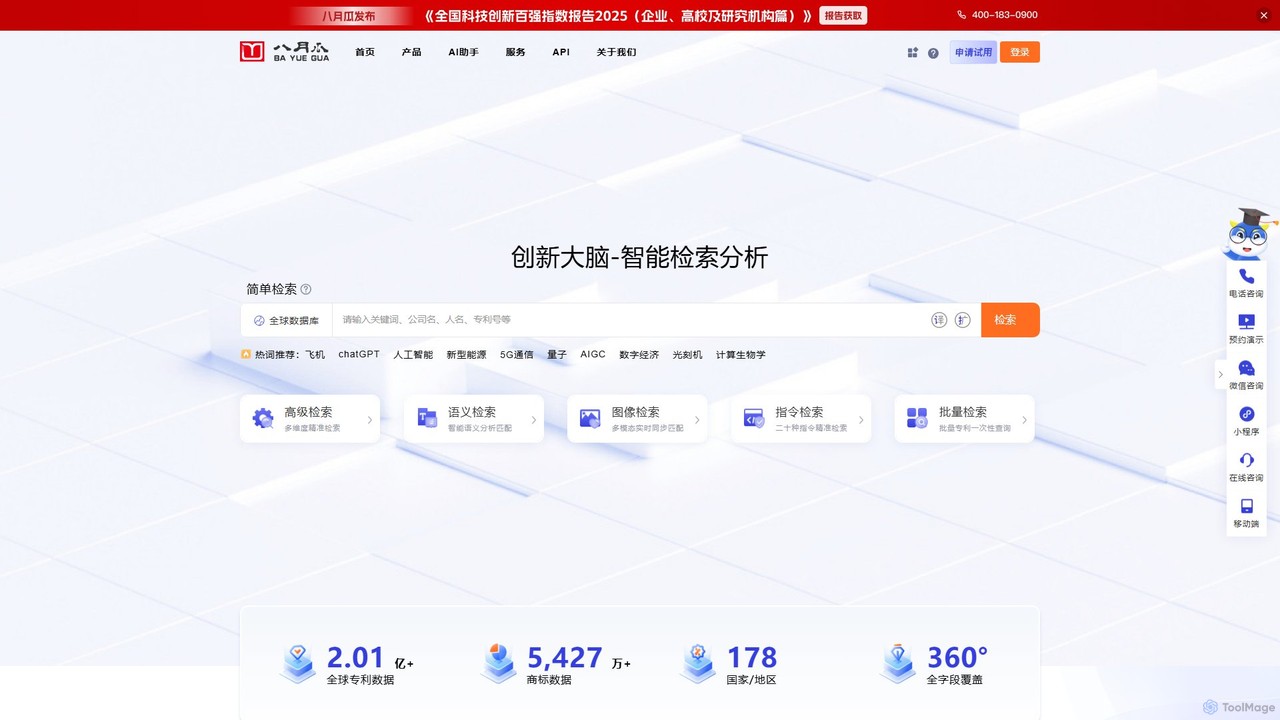The width and height of the screenshot is (1280, 720).
Task: Select hot word AIGC
Action: (593, 354)
